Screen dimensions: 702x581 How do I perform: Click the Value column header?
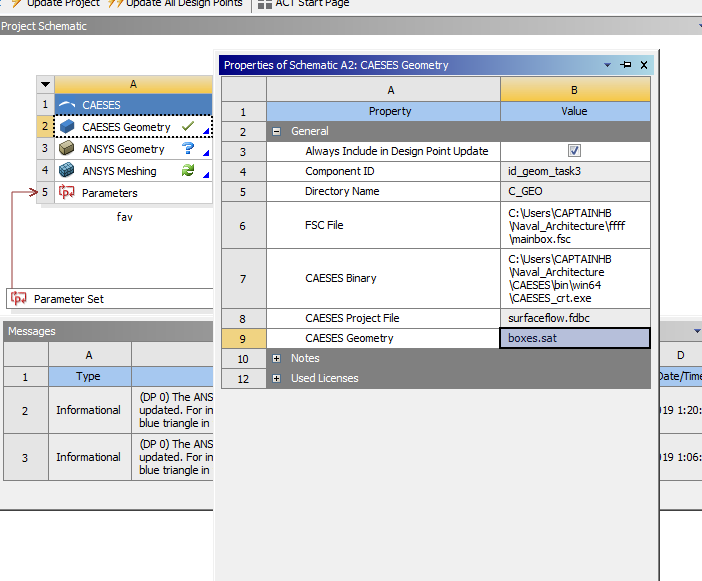(575, 111)
